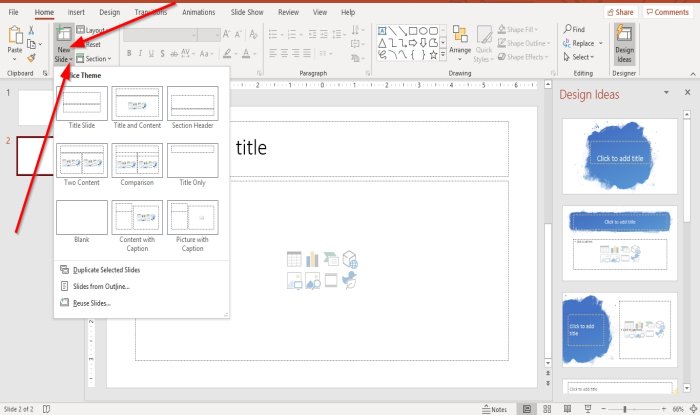Open the Insert ribbon tab
This screenshot has height=415, width=700.
76,12
